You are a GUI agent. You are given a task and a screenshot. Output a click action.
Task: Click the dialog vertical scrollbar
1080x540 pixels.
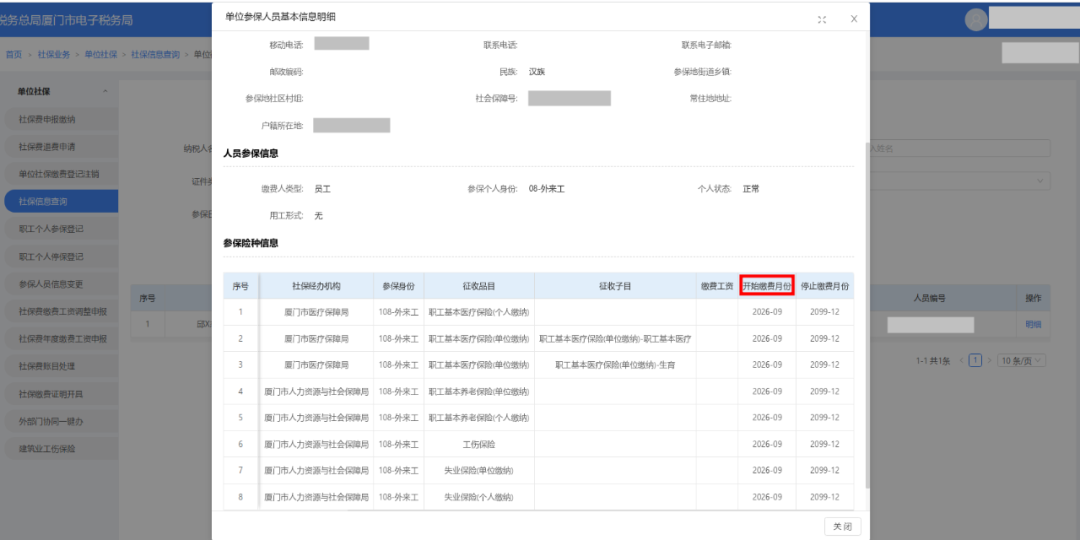tap(866, 313)
